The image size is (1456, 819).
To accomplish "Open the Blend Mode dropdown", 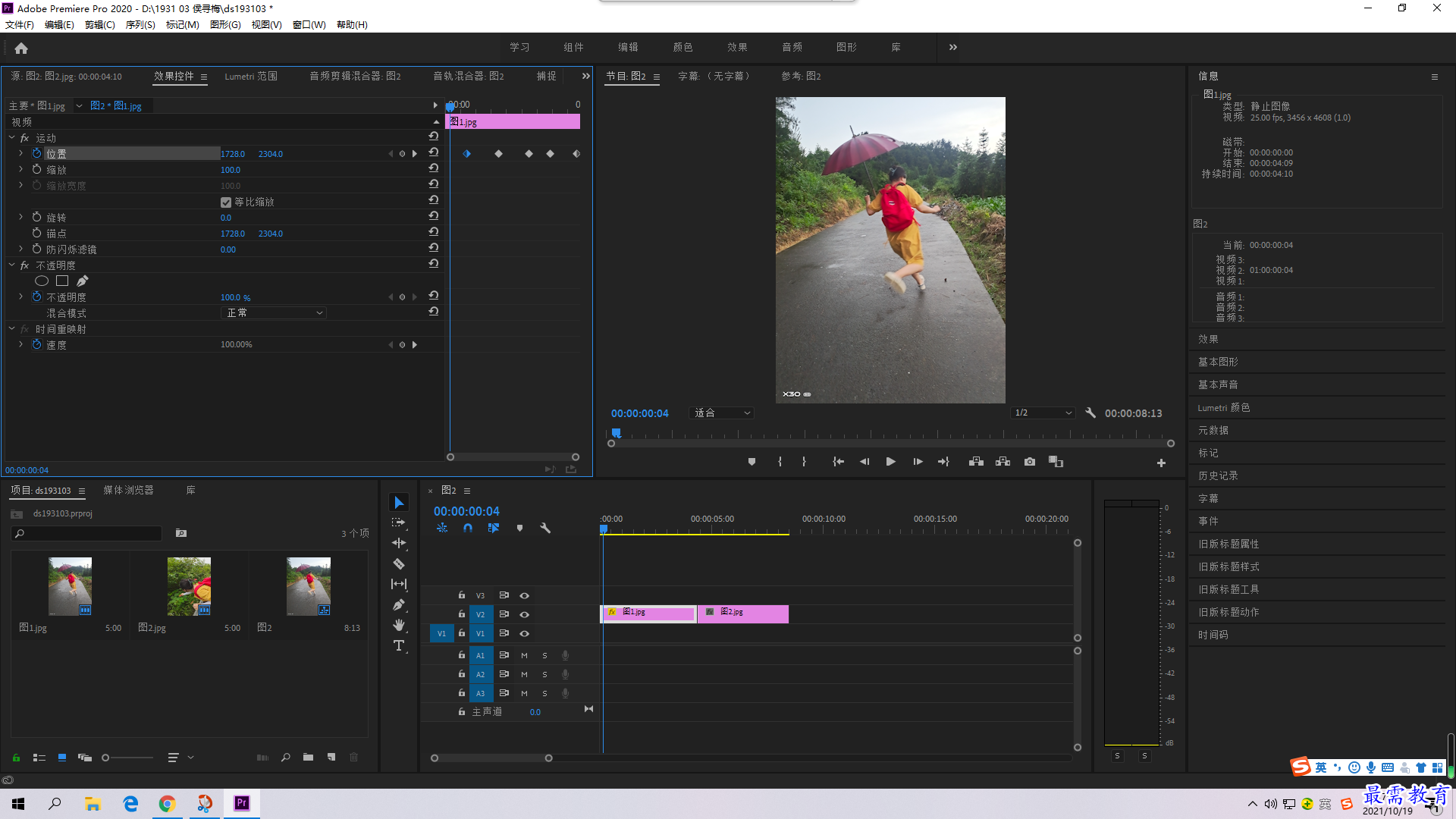I will click(x=274, y=312).
